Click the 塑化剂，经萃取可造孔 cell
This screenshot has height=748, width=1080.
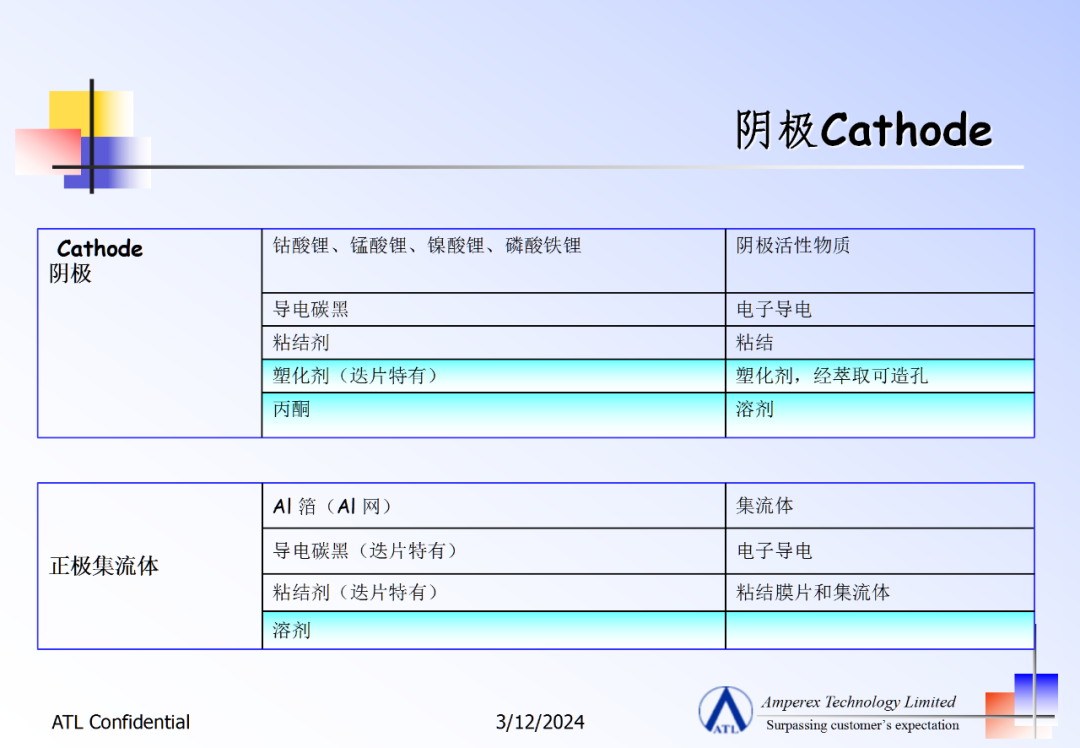click(x=880, y=376)
